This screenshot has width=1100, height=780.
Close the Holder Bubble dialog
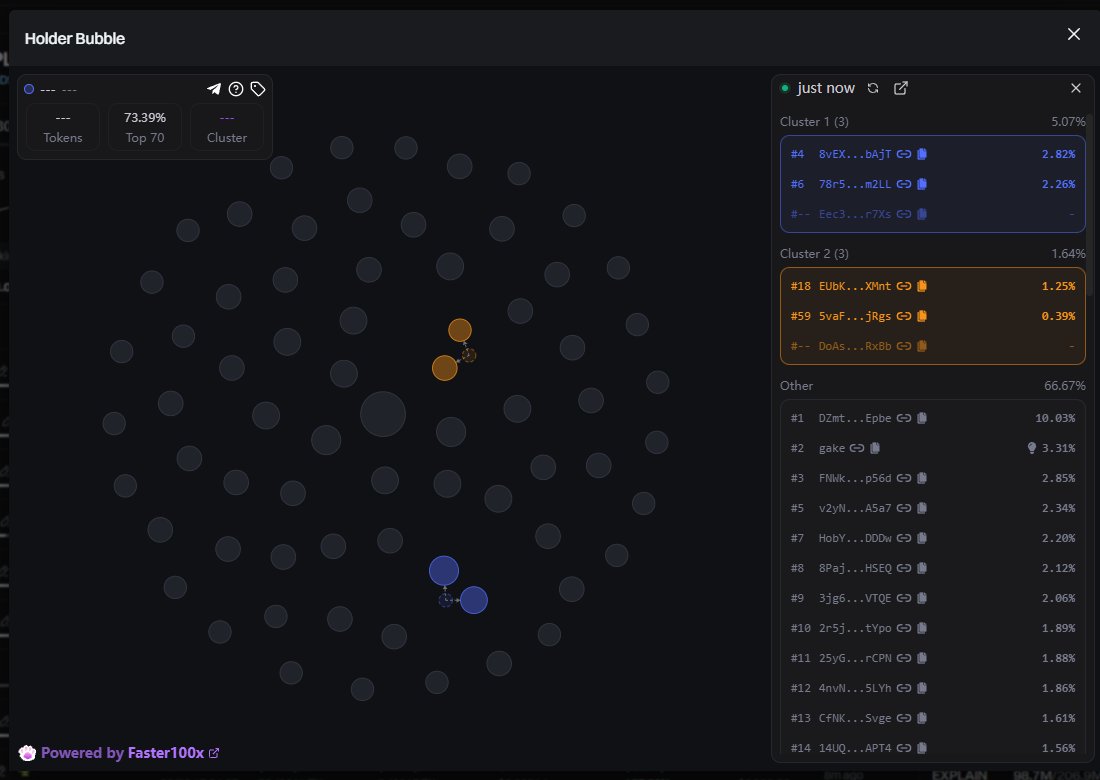(1073, 34)
